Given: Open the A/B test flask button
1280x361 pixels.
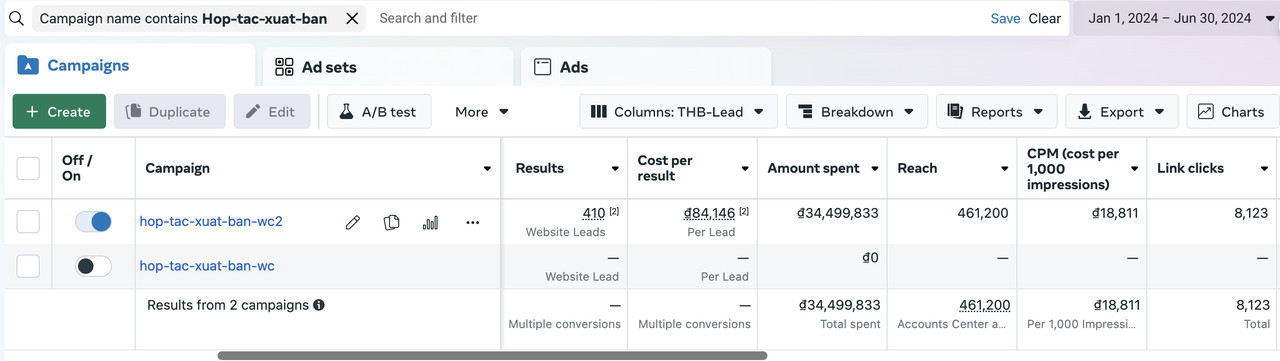Looking at the screenshot, I should click(380, 112).
